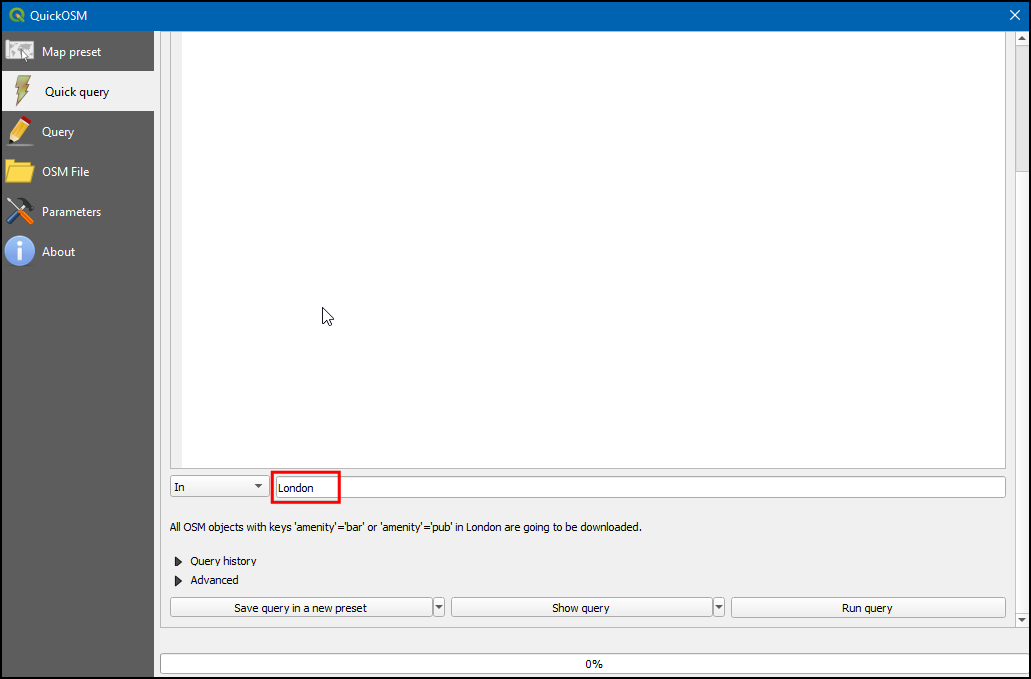Click the scrollbar down arrow

(1022, 620)
